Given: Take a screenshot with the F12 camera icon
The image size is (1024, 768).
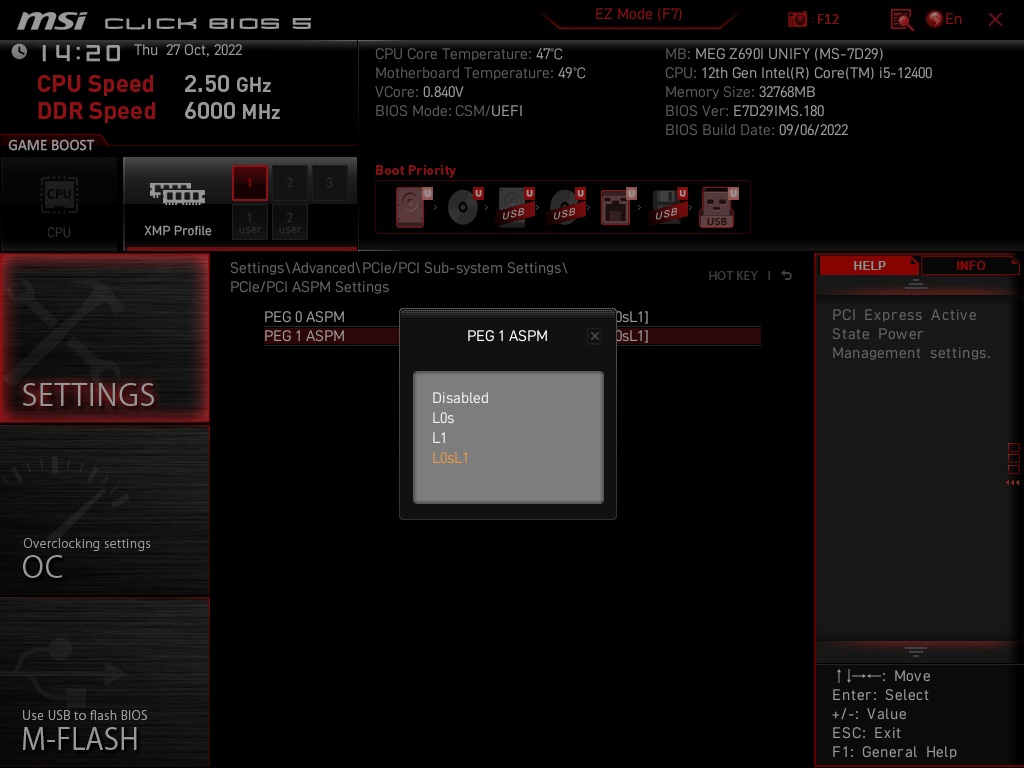Looking at the screenshot, I should [x=797, y=19].
